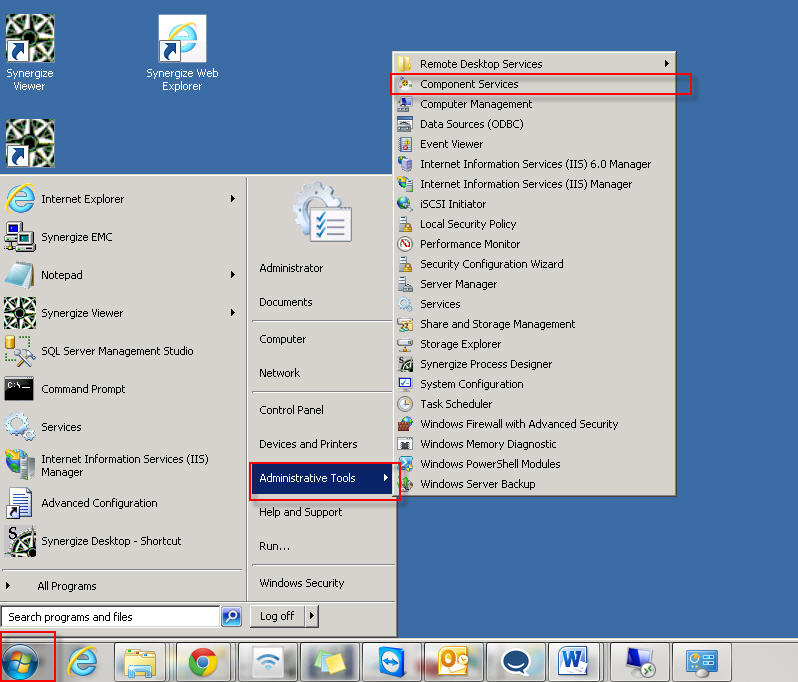The width and height of the screenshot is (798, 682).
Task: Open Network from Start menu
Action: 279,373
